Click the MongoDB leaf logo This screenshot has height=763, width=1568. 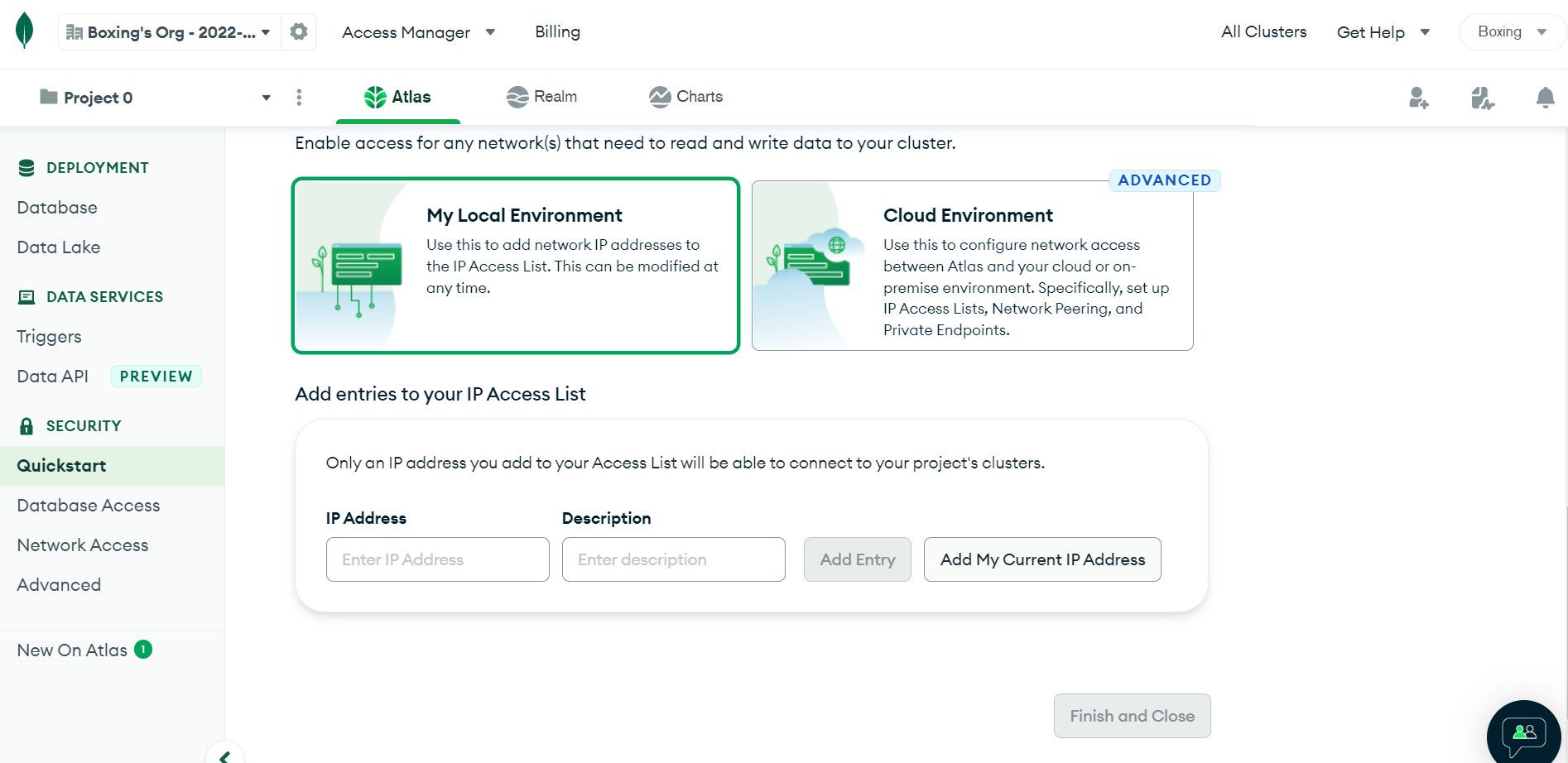coord(25,31)
